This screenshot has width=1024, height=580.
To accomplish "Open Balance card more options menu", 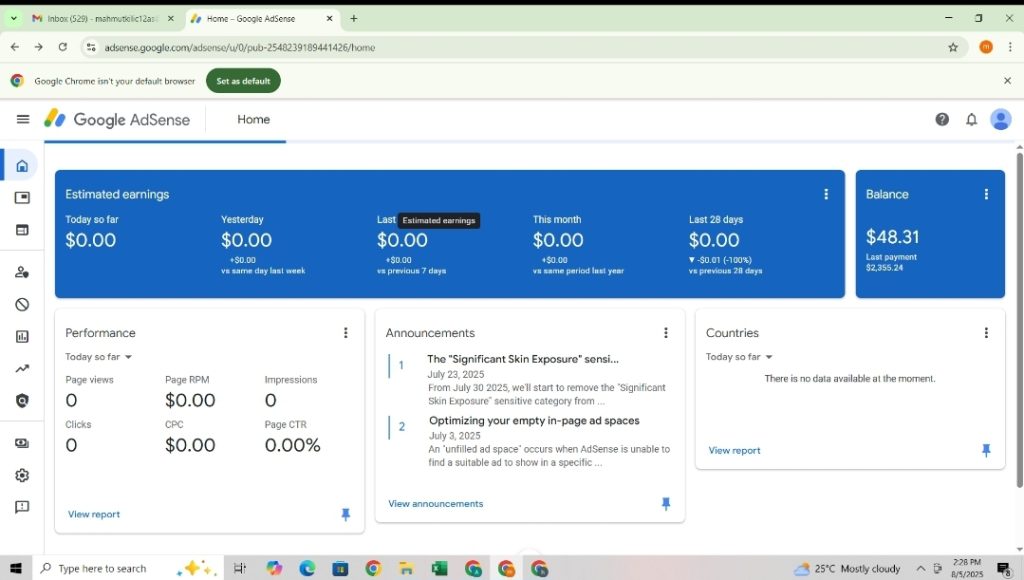I will click(x=986, y=194).
